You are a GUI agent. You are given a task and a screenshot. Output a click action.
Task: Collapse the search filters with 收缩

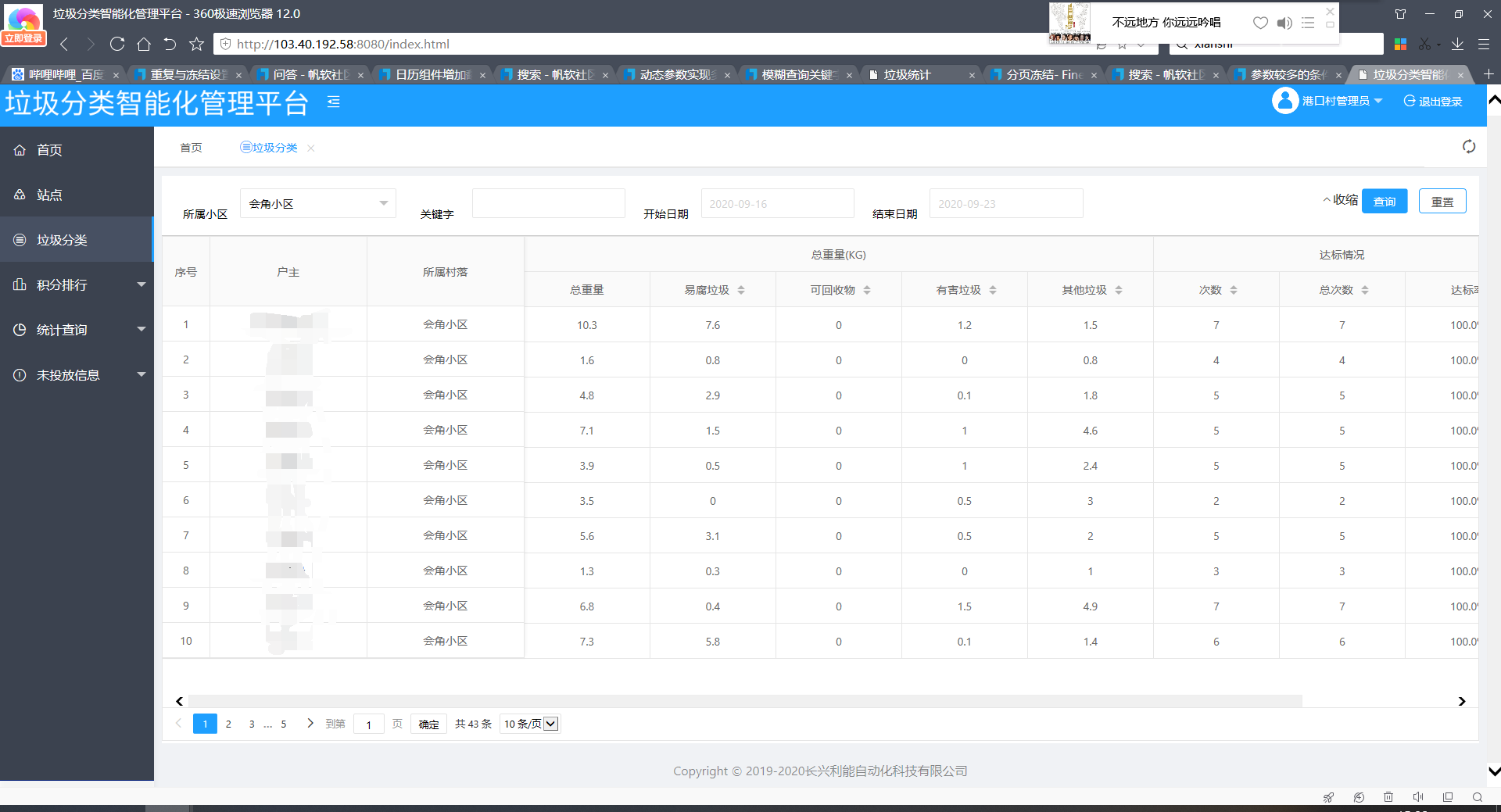click(1340, 200)
